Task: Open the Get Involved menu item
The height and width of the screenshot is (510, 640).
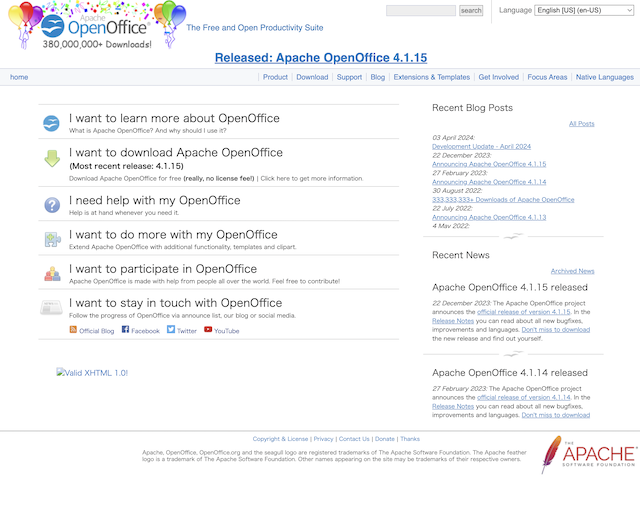Action: [x=499, y=77]
